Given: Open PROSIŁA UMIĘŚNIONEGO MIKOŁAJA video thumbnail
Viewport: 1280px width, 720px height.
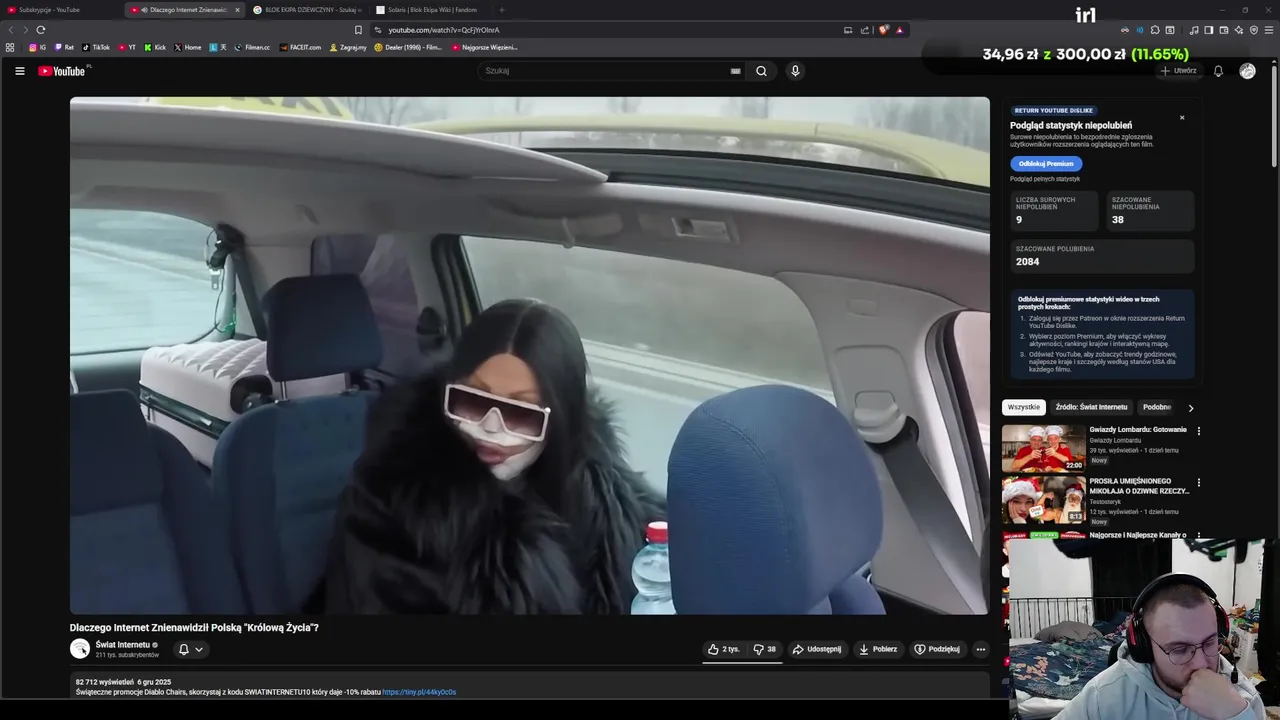Looking at the screenshot, I should click(x=1044, y=500).
